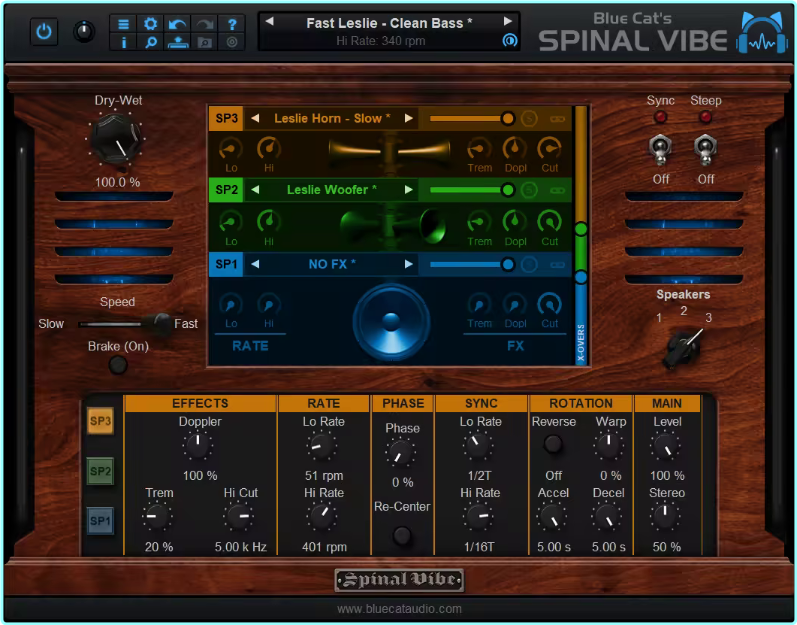Open the help question mark icon
Screen dimensions: 797x625
click(x=232, y=24)
